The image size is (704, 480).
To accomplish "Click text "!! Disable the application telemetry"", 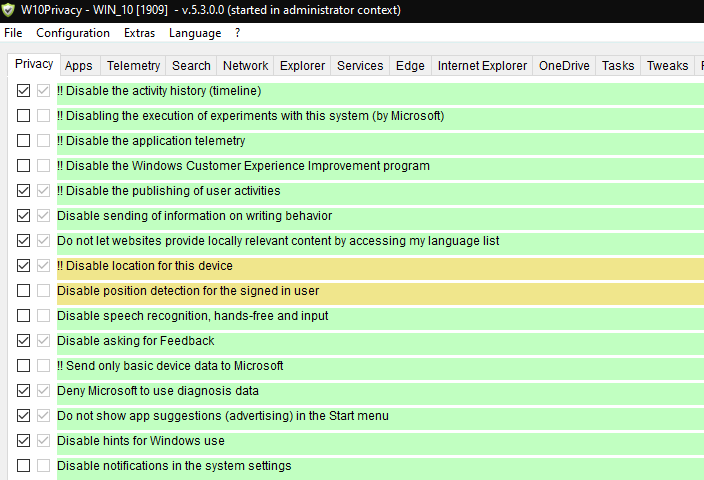I will click(x=151, y=141).
